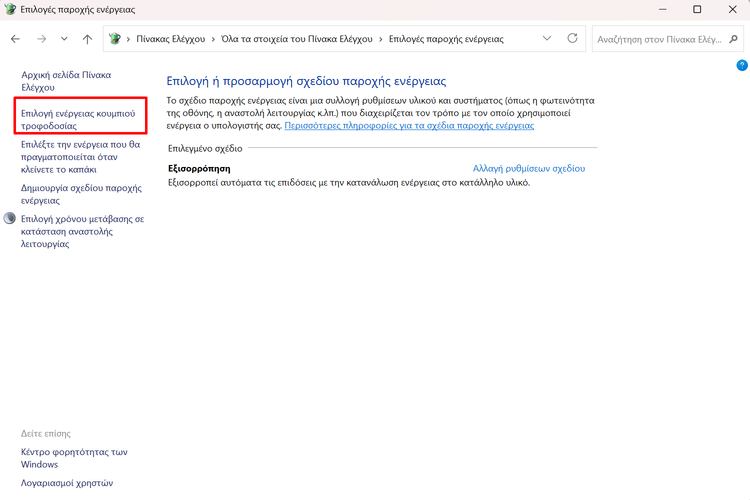Image resolution: width=750 pixels, height=500 pixels.
Task: Select Πίνακας Ελέγχου breadcrumb item
Action: coord(170,39)
